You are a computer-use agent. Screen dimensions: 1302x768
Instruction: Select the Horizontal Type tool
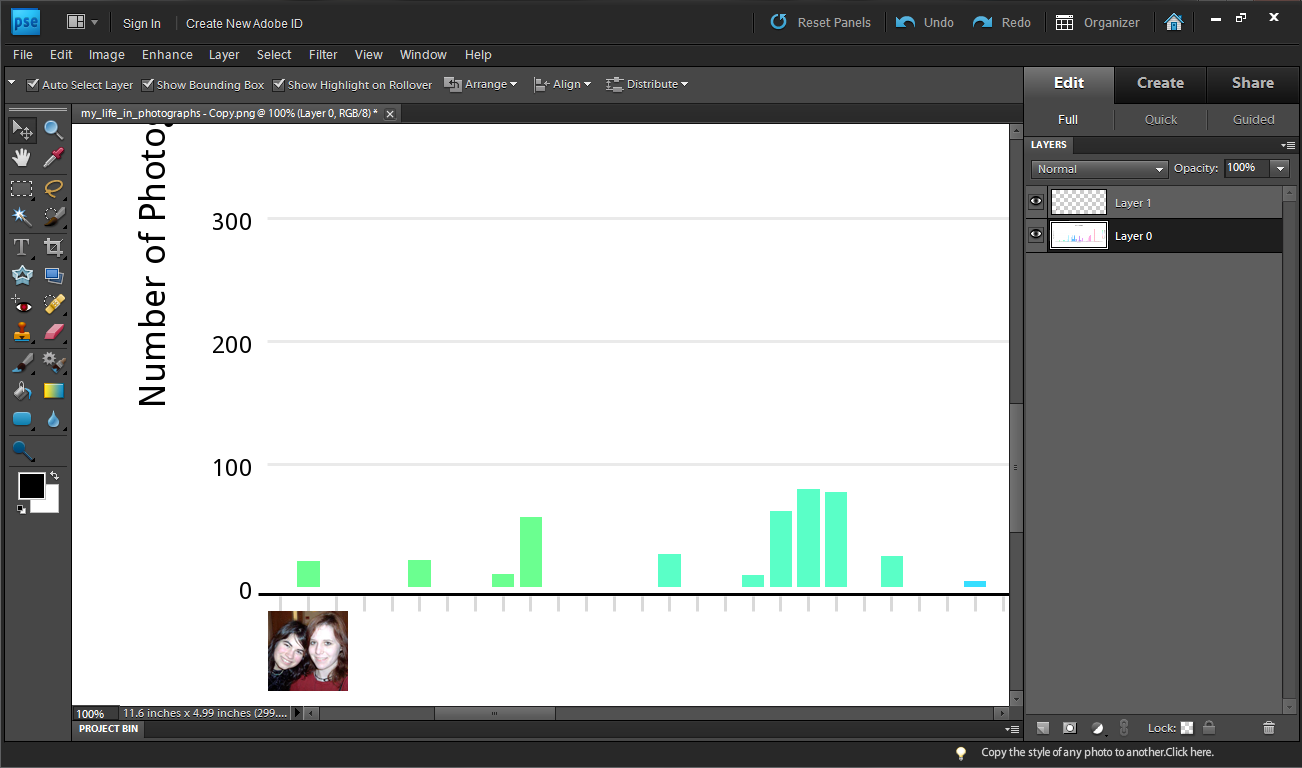[x=22, y=247]
